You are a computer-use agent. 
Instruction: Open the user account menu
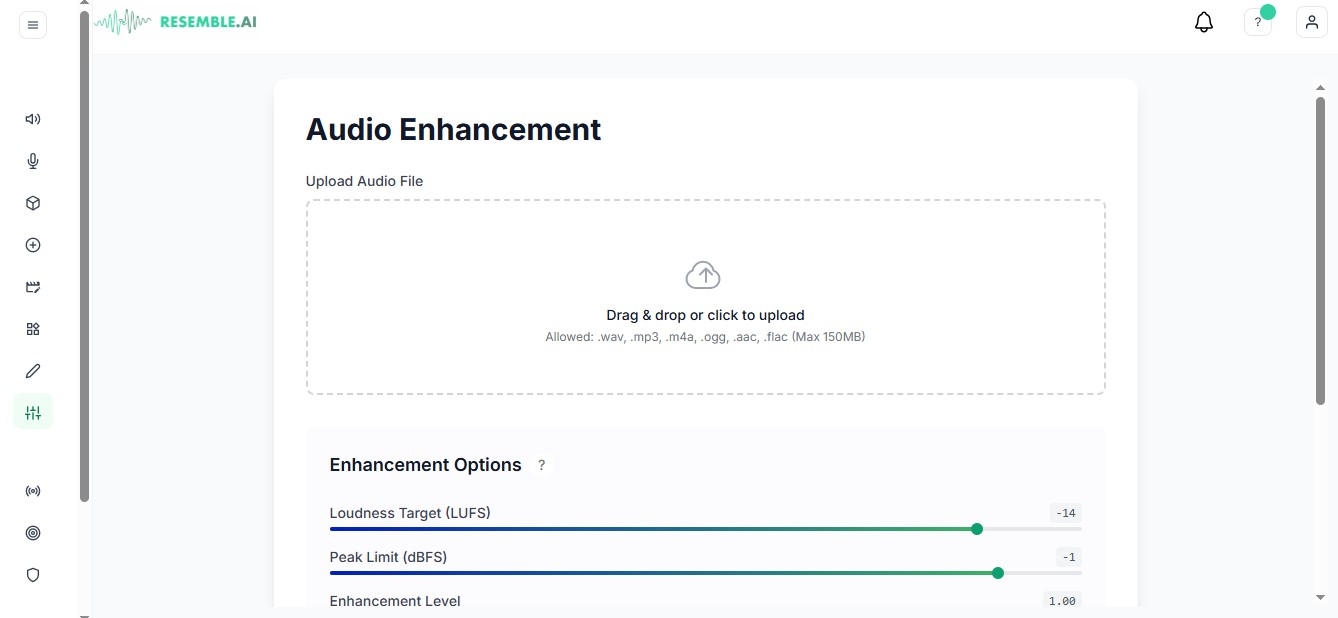(1312, 22)
